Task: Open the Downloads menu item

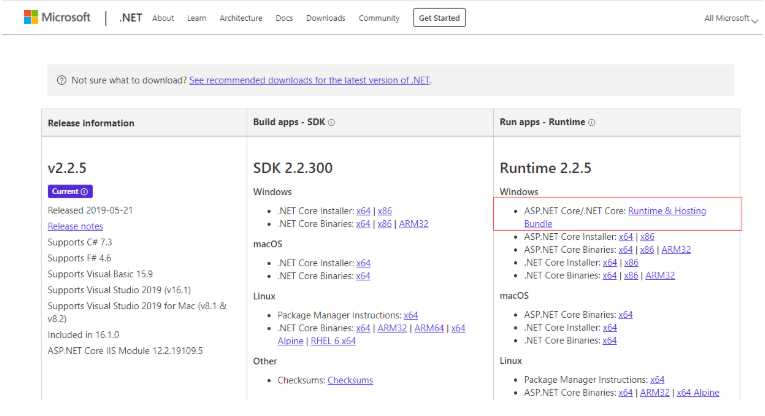Action: (x=325, y=18)
